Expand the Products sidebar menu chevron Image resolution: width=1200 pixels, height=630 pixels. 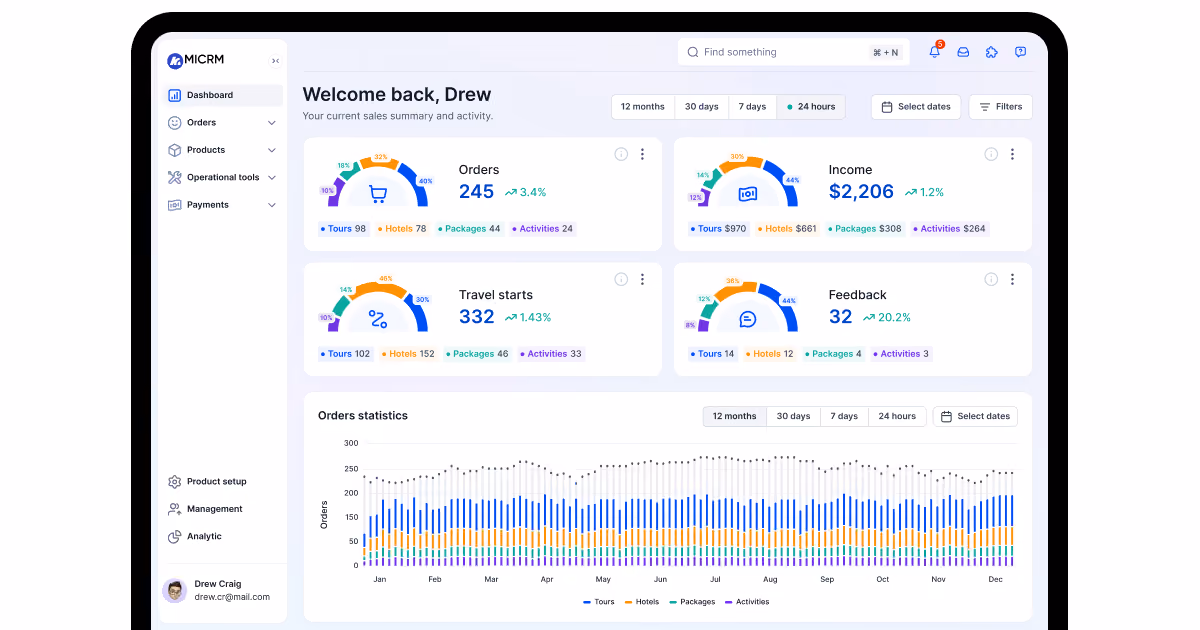(x=271, y=150)
